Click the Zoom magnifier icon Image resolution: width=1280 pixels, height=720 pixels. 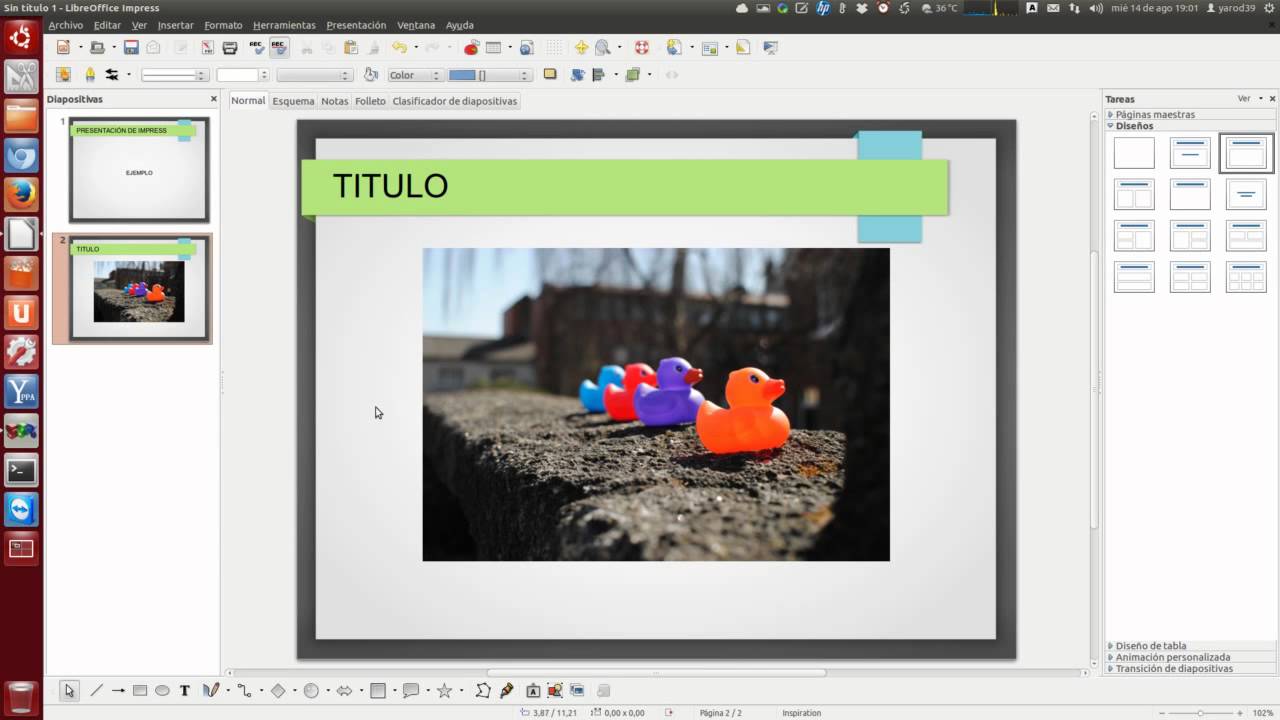603,47
